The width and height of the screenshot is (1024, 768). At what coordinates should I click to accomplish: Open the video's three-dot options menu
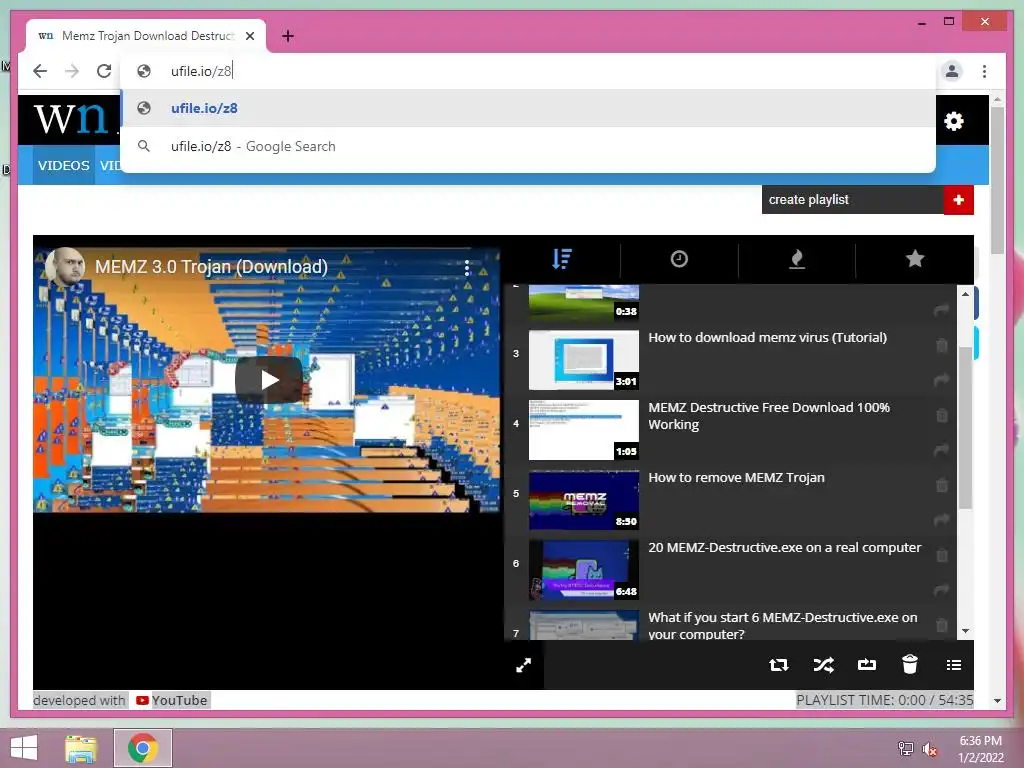467,267
